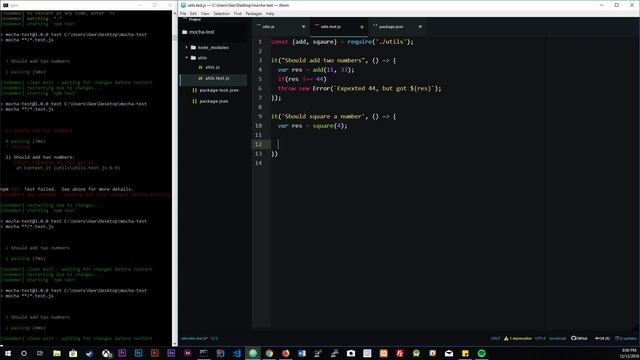Switch to the package.json editor tab
Image resolution: width=640 pixels, height=360 pixels.
pos(397,27)
